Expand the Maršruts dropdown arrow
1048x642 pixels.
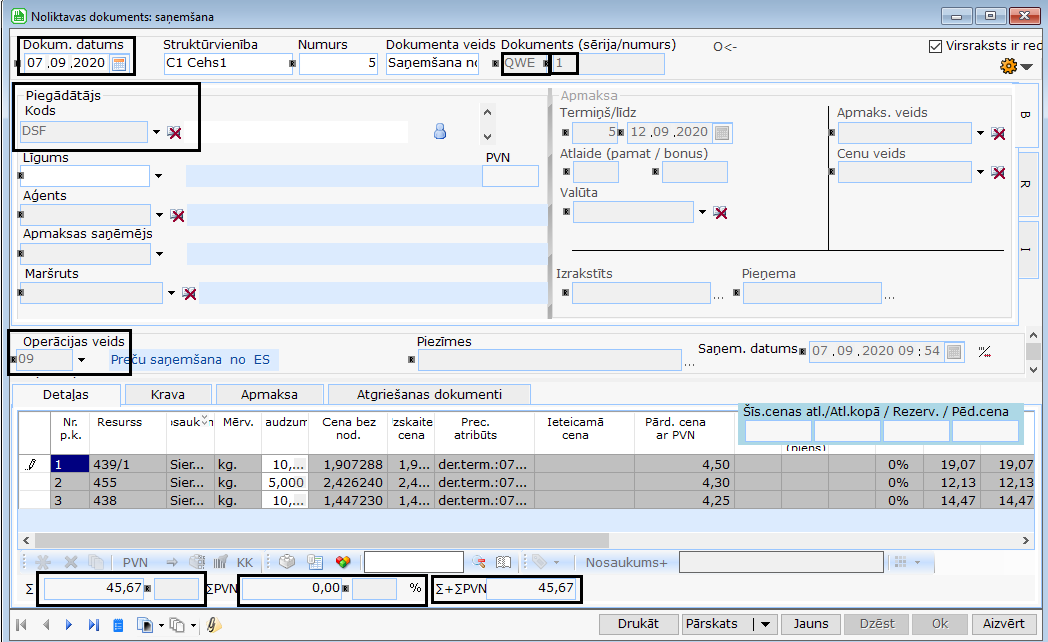[x=171, y=293]
